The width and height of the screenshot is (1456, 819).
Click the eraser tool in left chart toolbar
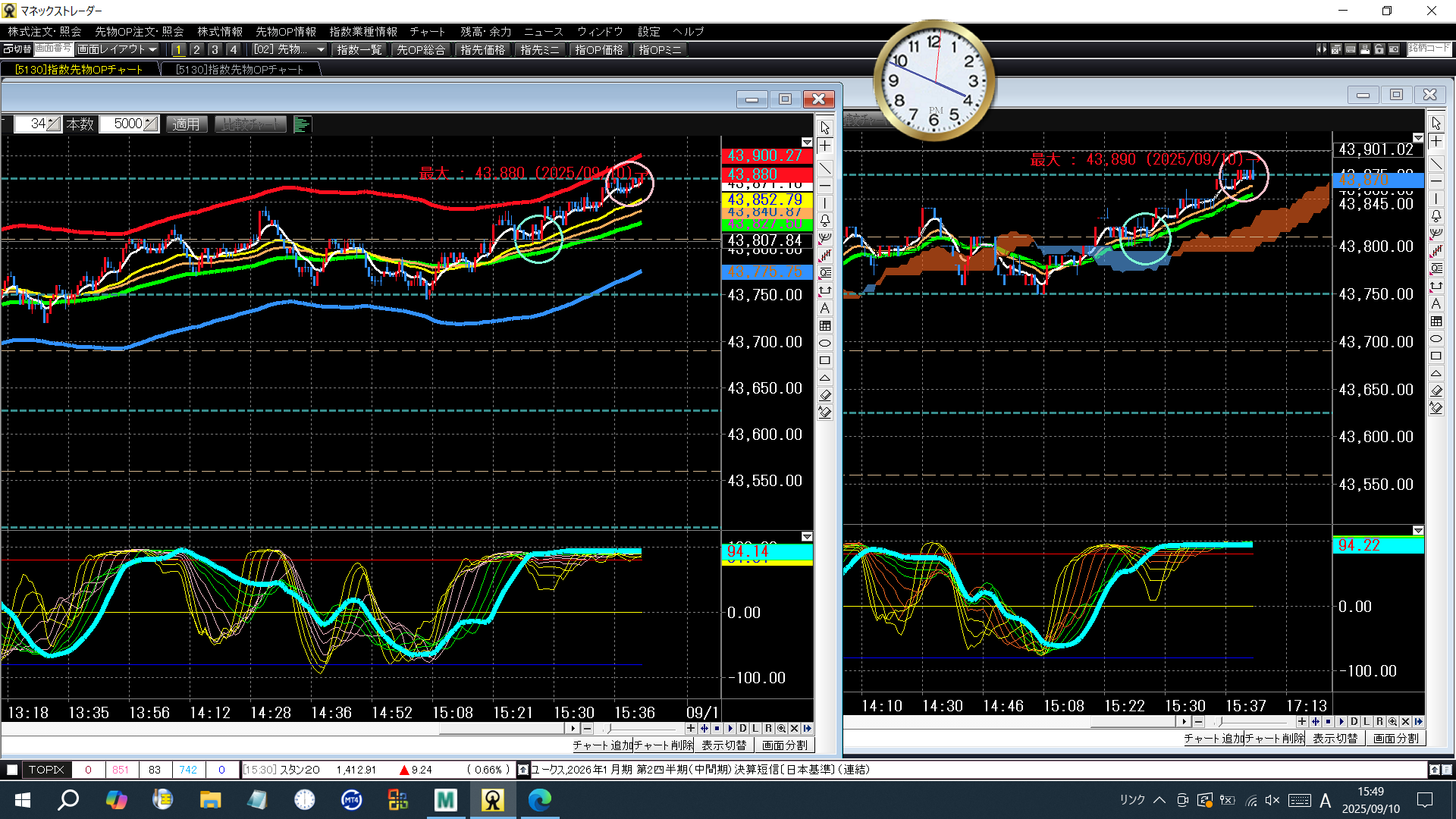pos(825,395)
